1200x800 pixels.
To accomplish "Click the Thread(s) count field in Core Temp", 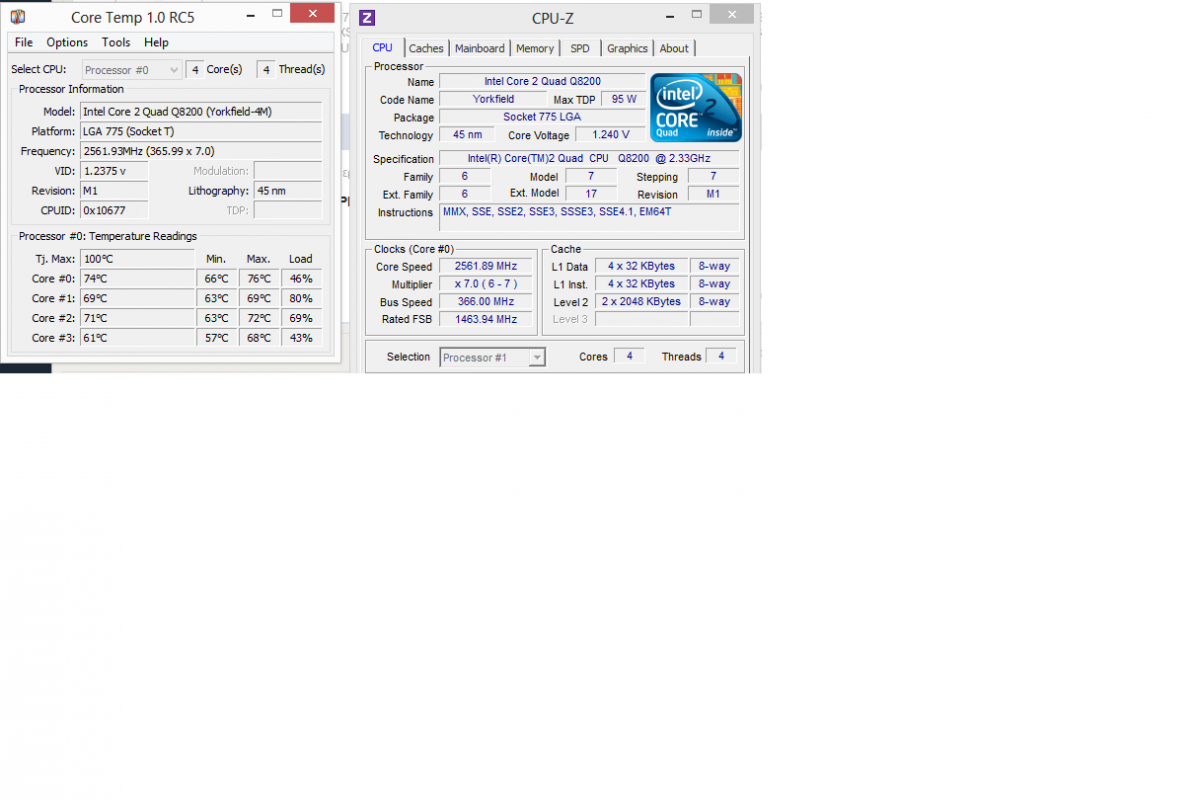I will pyautogui.click(x=266, y=70).
